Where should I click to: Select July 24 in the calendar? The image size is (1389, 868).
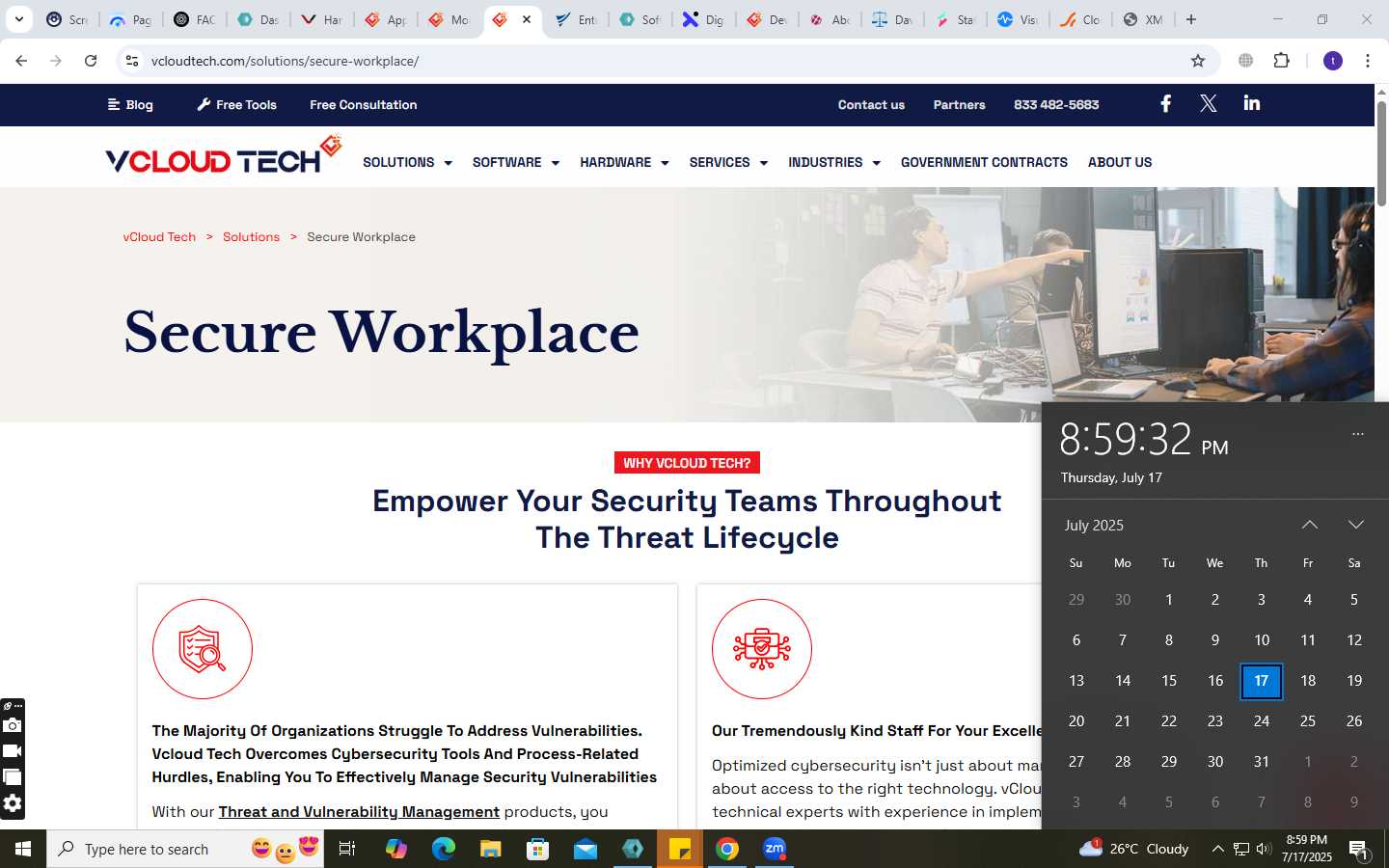pos(1261,721)
